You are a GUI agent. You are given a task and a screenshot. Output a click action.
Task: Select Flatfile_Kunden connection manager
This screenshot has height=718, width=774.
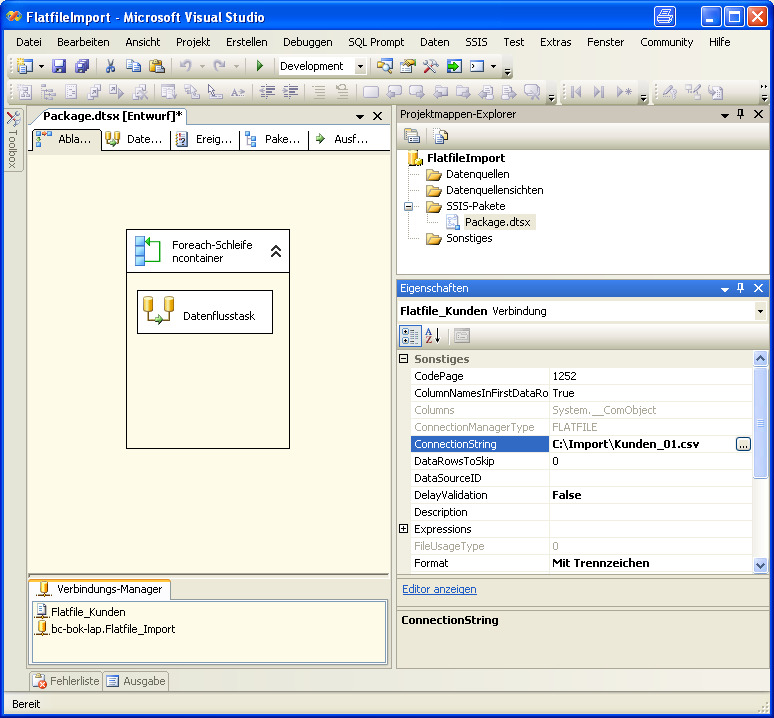click(x=88, y=612)
